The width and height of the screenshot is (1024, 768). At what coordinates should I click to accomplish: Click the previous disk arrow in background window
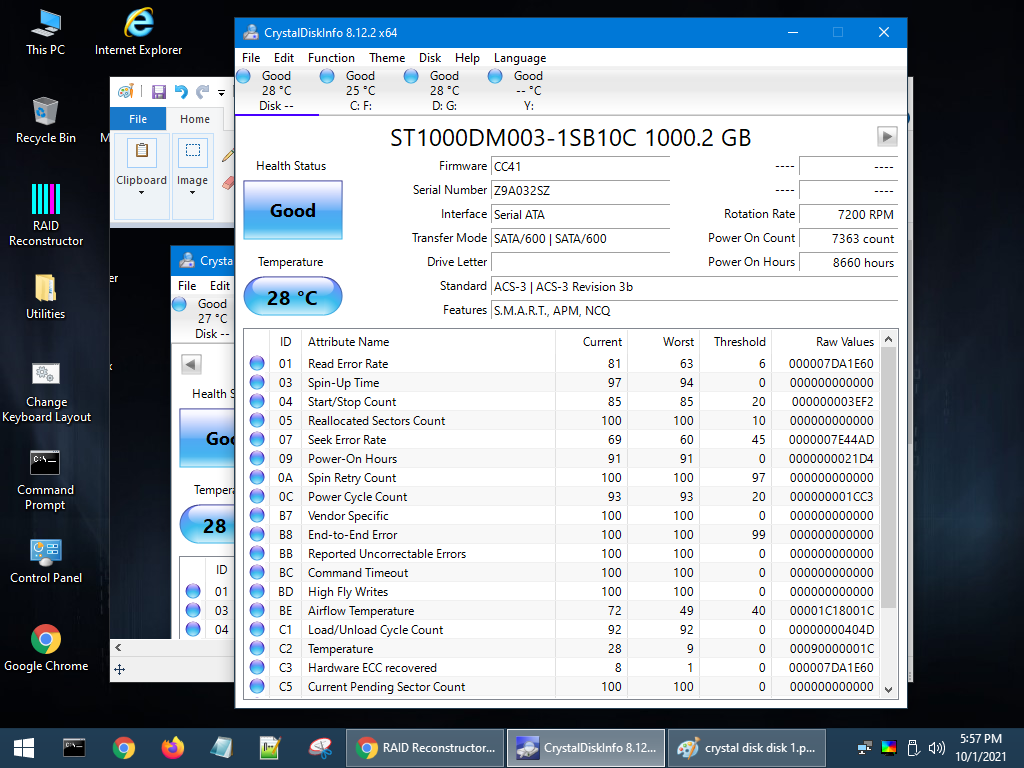[191, 363]
